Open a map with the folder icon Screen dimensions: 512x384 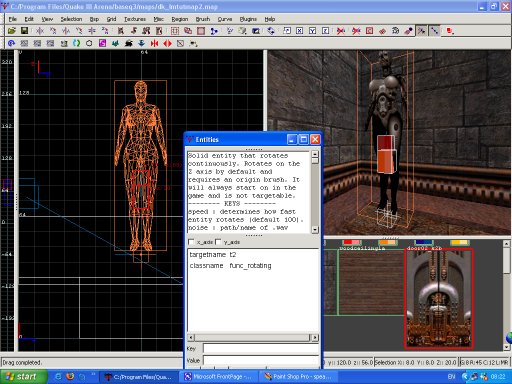coord(12,31)
